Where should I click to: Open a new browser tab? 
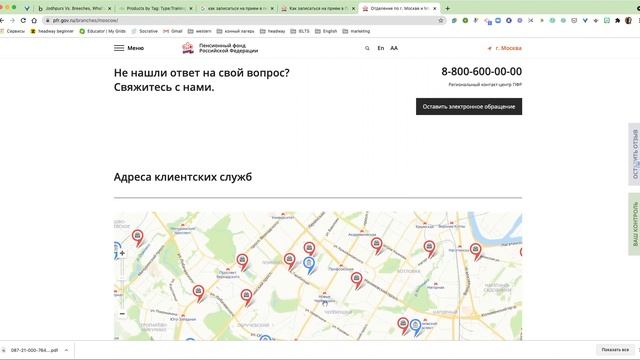(447, 8)
